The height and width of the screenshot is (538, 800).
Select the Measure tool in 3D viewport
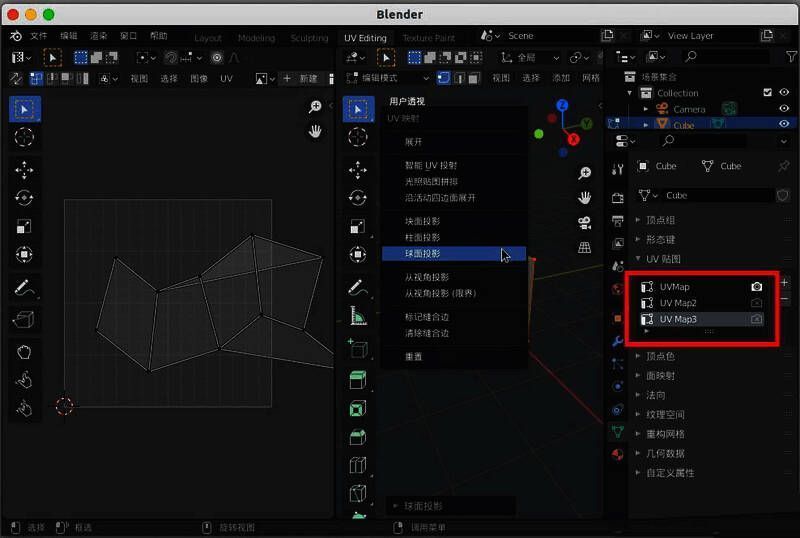click(357, 318)
